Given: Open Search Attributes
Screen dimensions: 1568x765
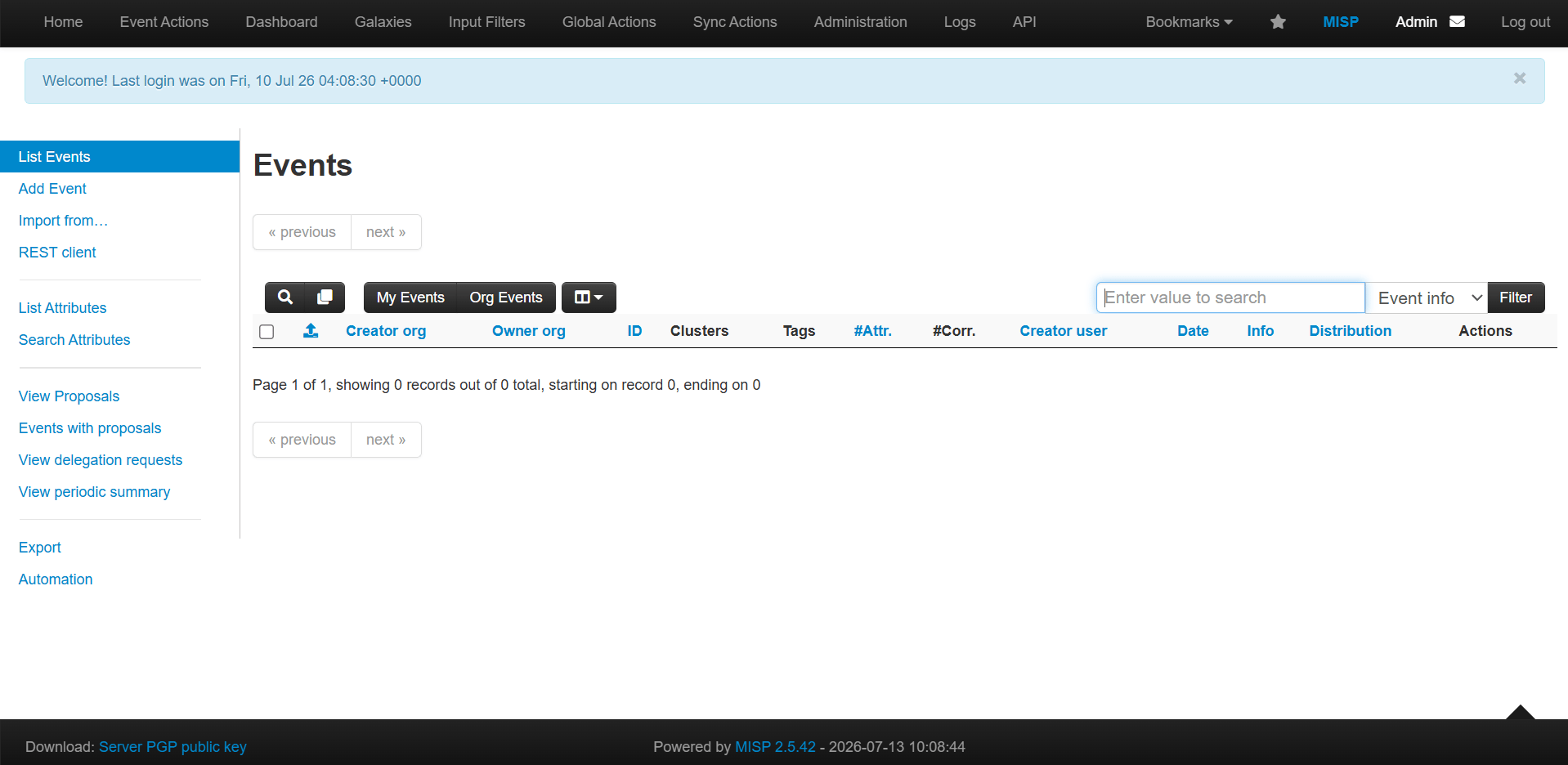Looking at the screenshot, I should (74, 340).
